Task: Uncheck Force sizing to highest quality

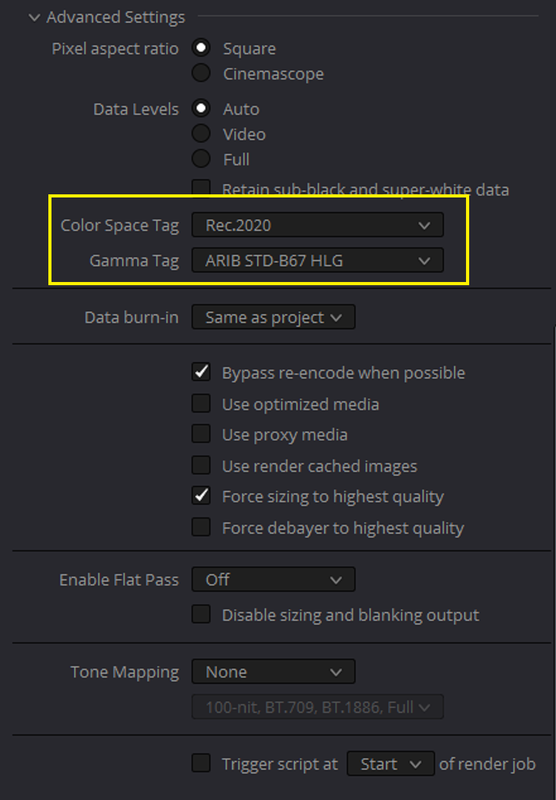Action: click(201, 495)
